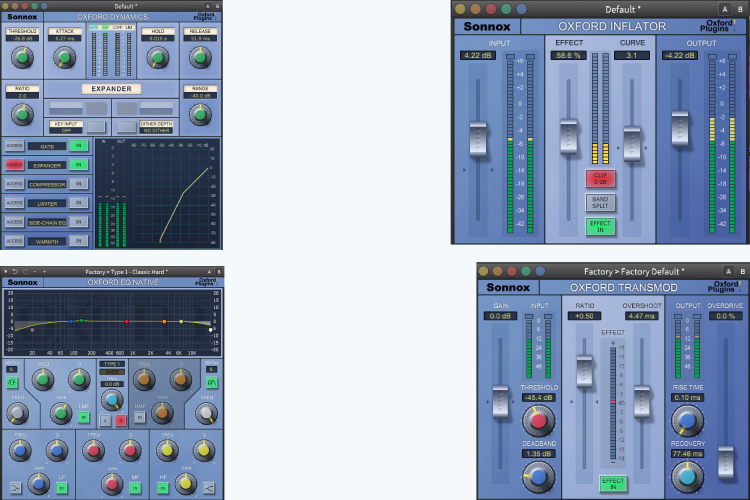Click the redo arrow in Oxford EQ toolbar
Image resolution: width=750 pixels, height=500 pixels.
(x=25, y=272)
